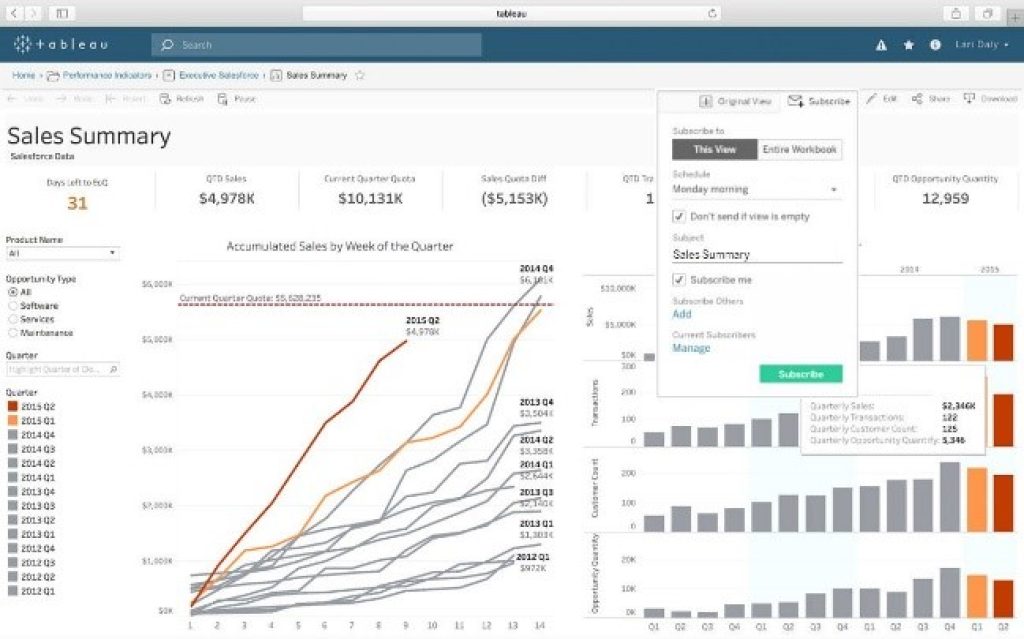Click the Revert toolbar item
Screen dimensions: 1024x639
125,99
